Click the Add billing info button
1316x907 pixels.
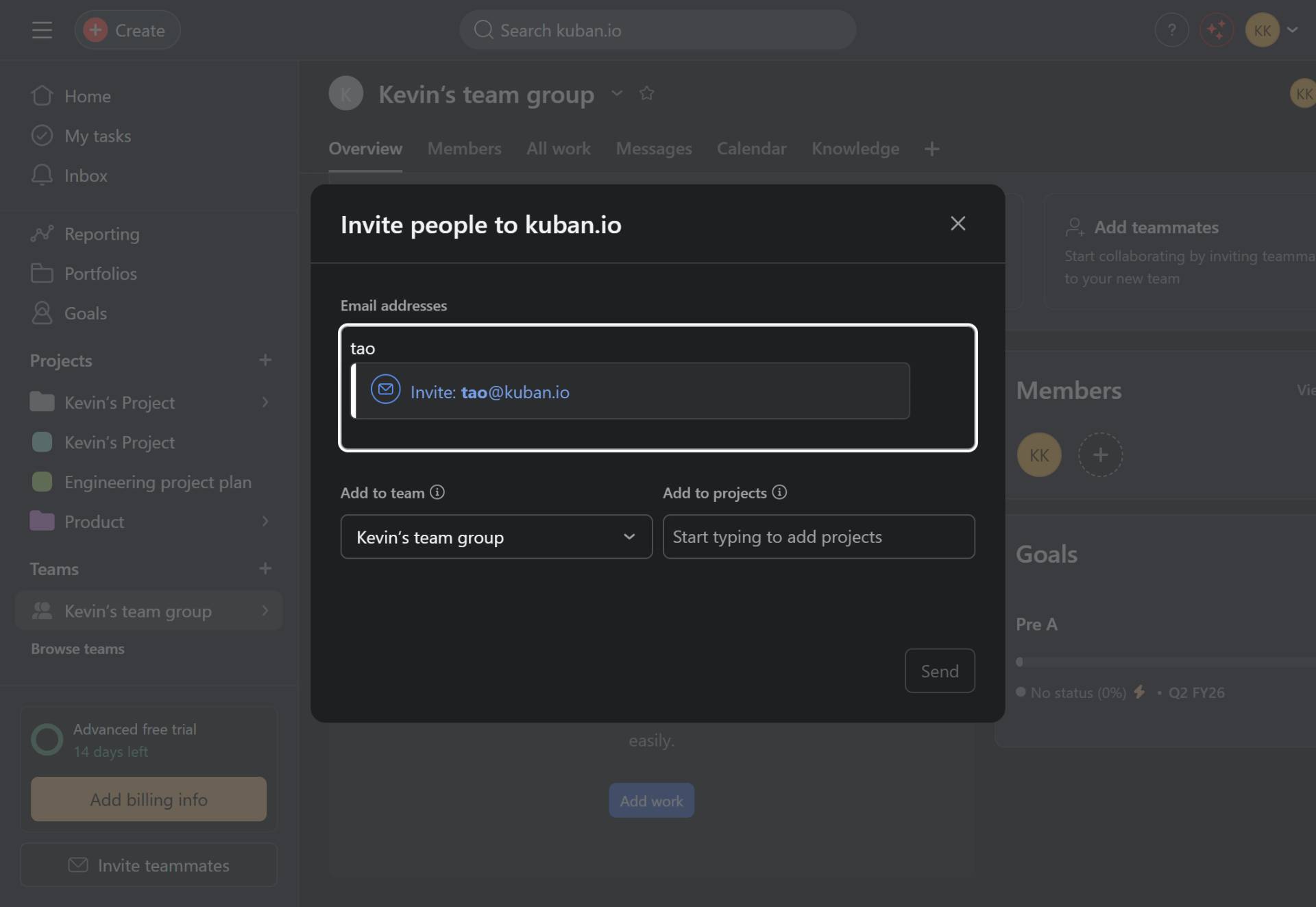click(149, 799)
